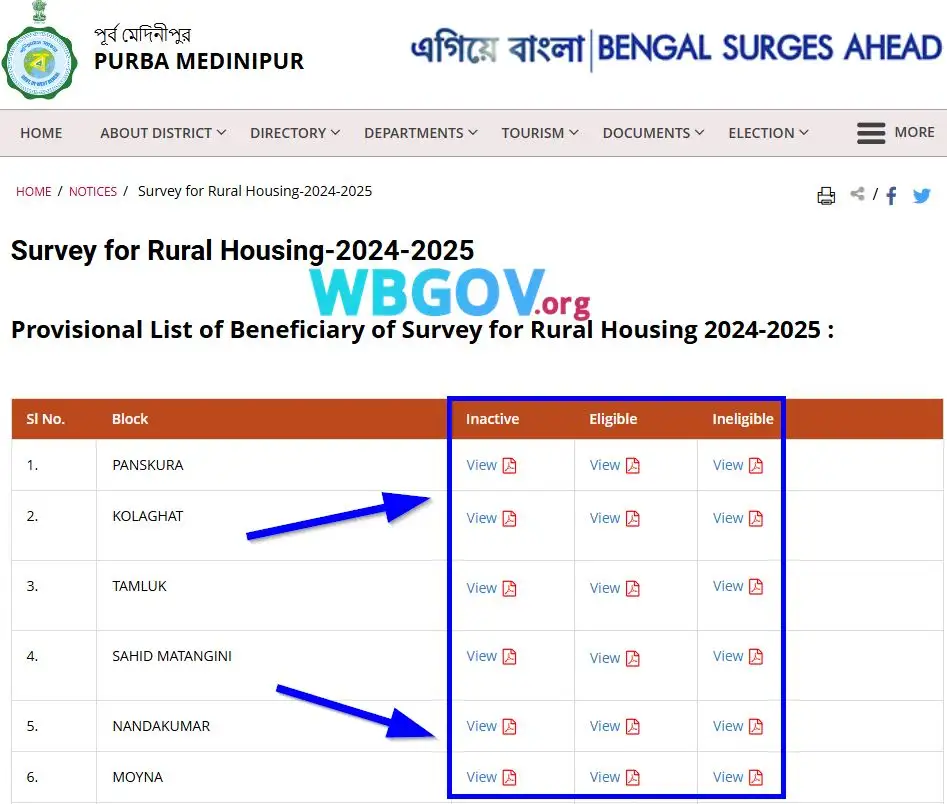
Task: Open the TOURISM menu
Action: [x=533, y=132]
